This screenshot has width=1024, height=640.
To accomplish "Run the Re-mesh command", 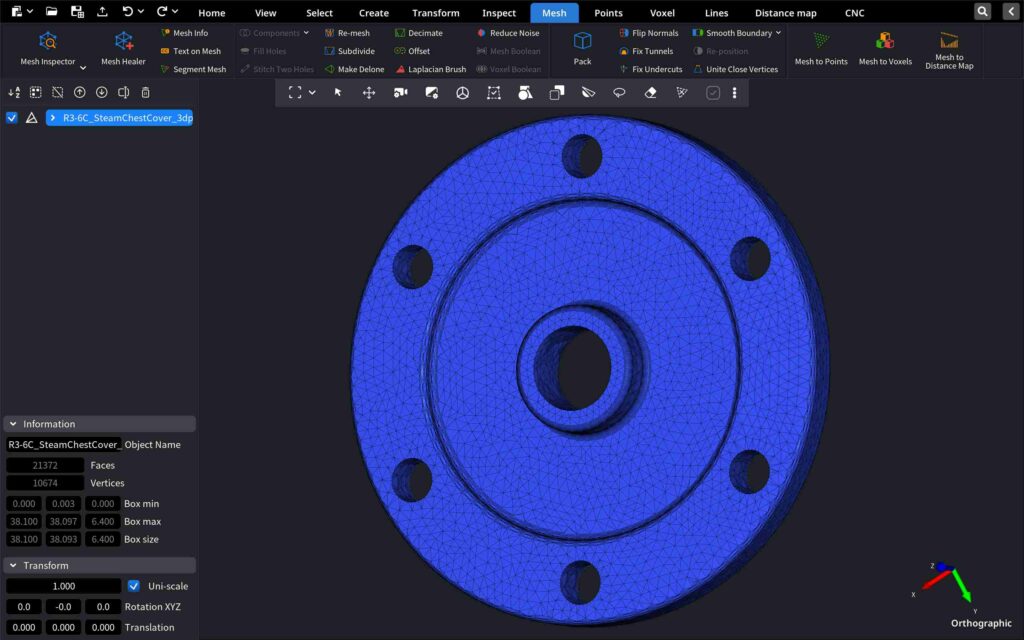I will [x=352, y=32].
